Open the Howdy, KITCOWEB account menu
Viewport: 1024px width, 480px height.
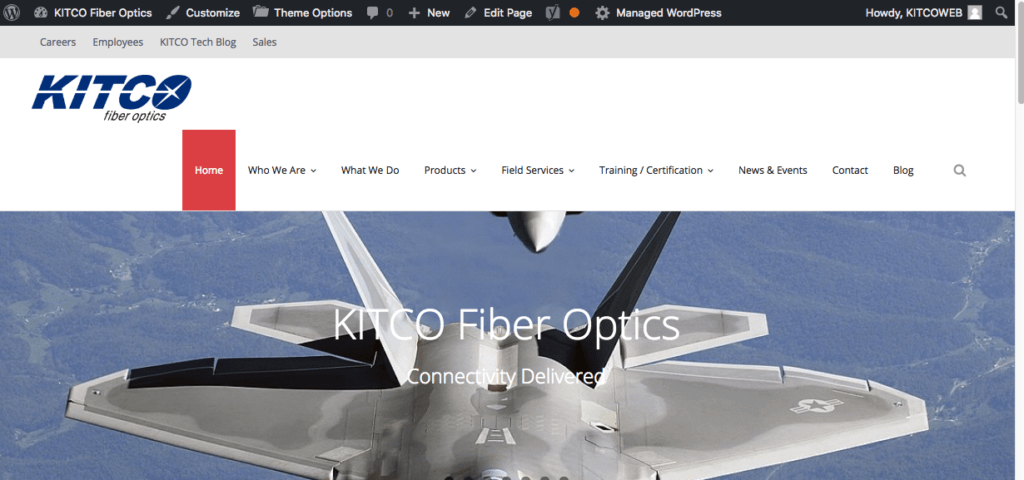(x=923, y=12)
